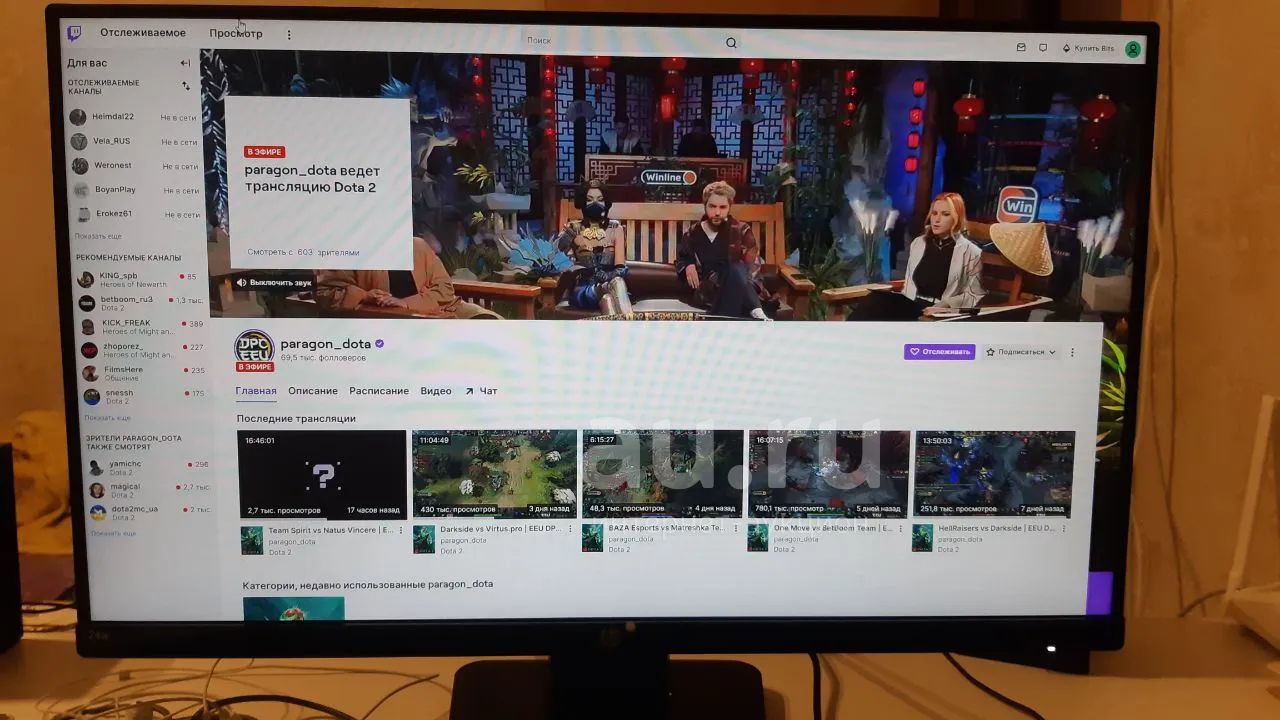Click the KICK_FREAK channel avatar
This screenshot has width=1280, height=720.
[x=88, y=327]
